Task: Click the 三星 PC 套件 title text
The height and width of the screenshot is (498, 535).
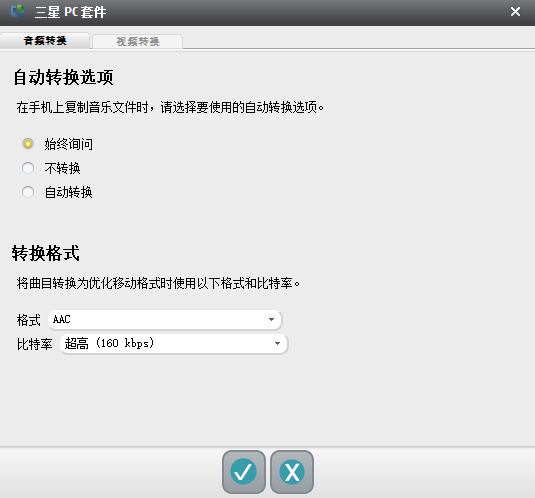Action: coord(70,12)
